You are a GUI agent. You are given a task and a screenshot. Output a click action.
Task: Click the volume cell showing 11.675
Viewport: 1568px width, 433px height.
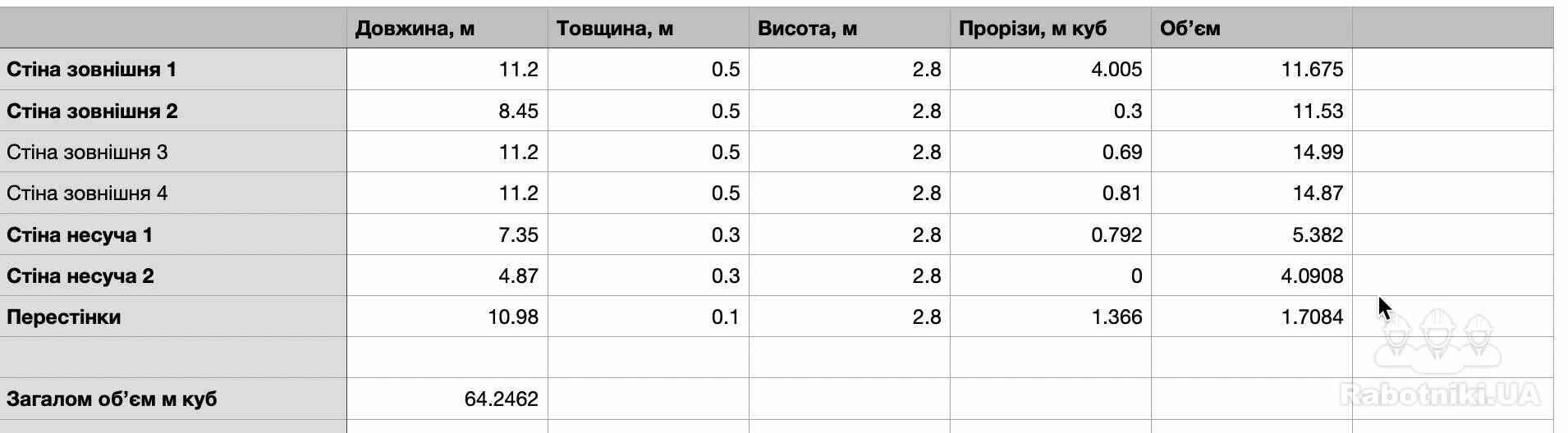(x=1252, y=69)
